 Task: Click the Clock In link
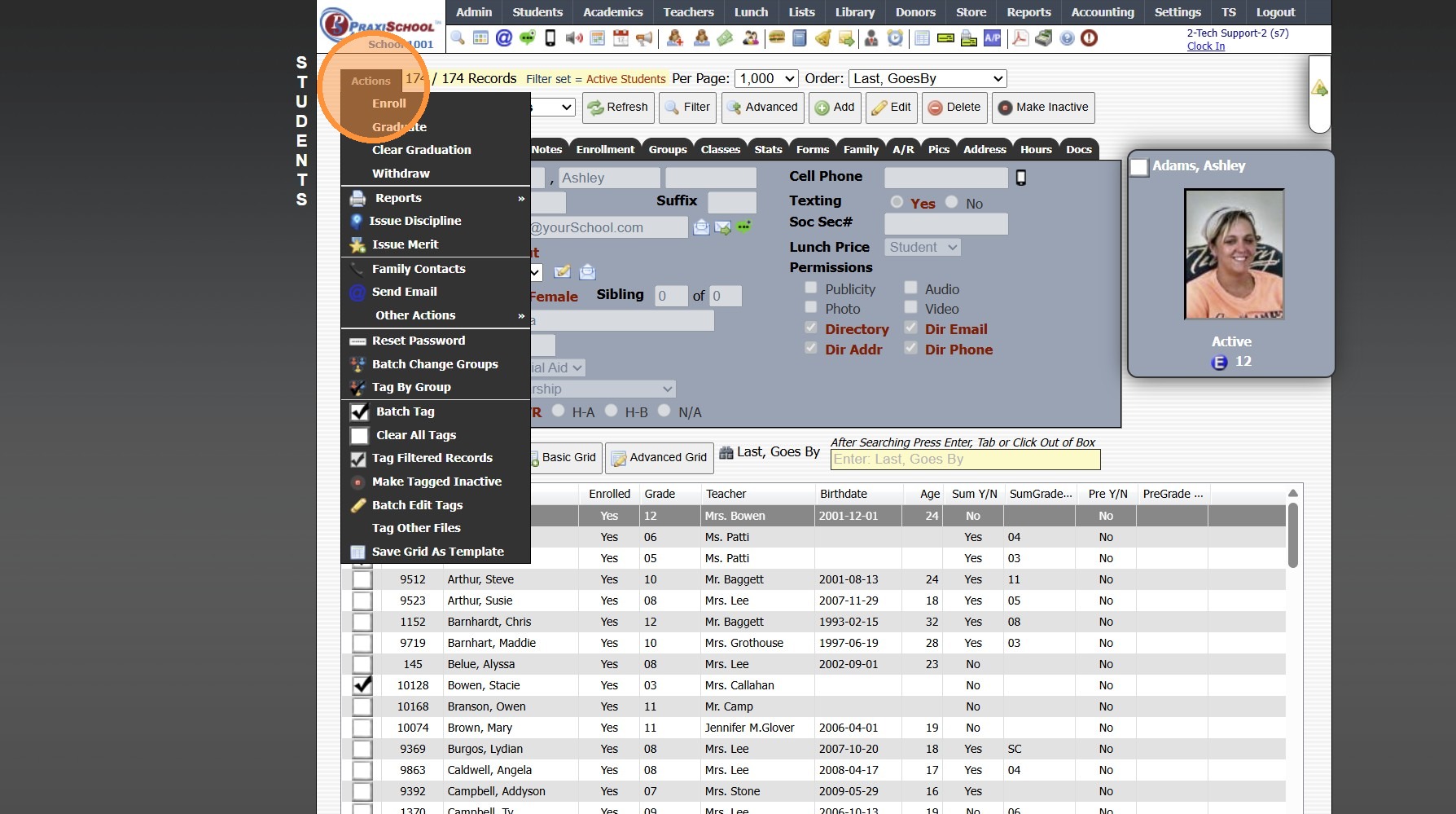click(x=1205, y=46)
